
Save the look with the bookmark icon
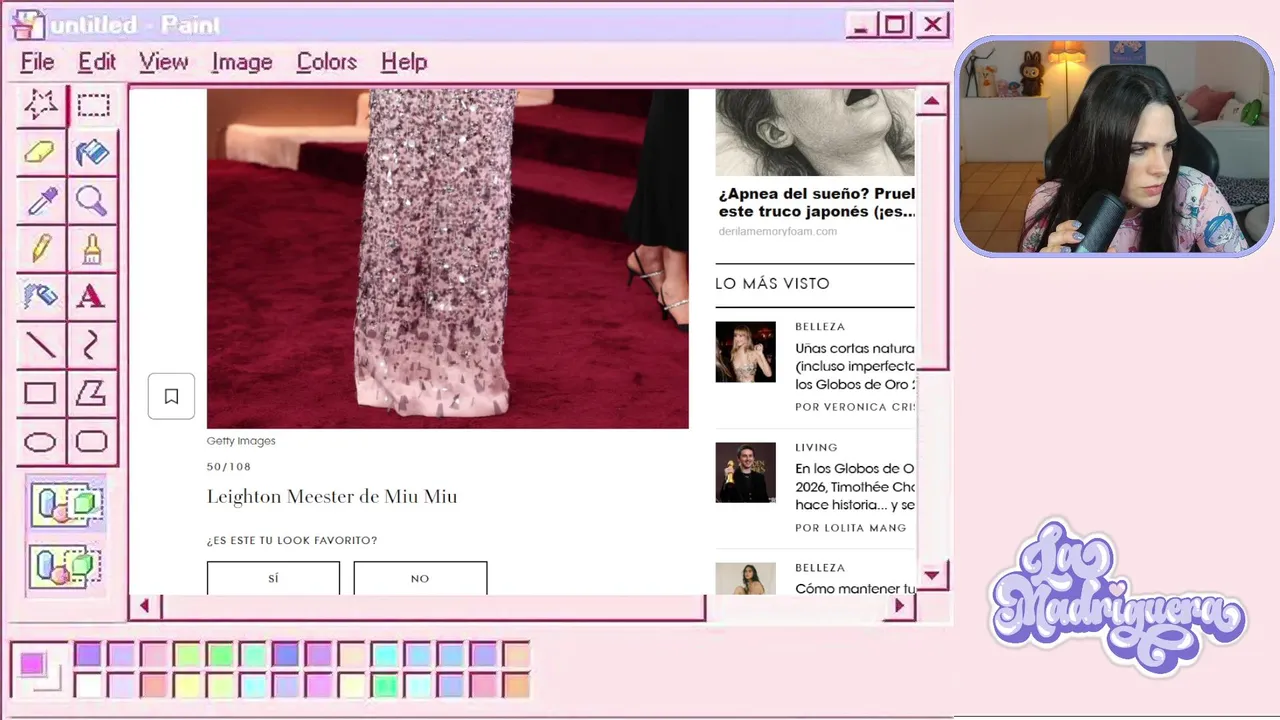(x=171, y=397)
